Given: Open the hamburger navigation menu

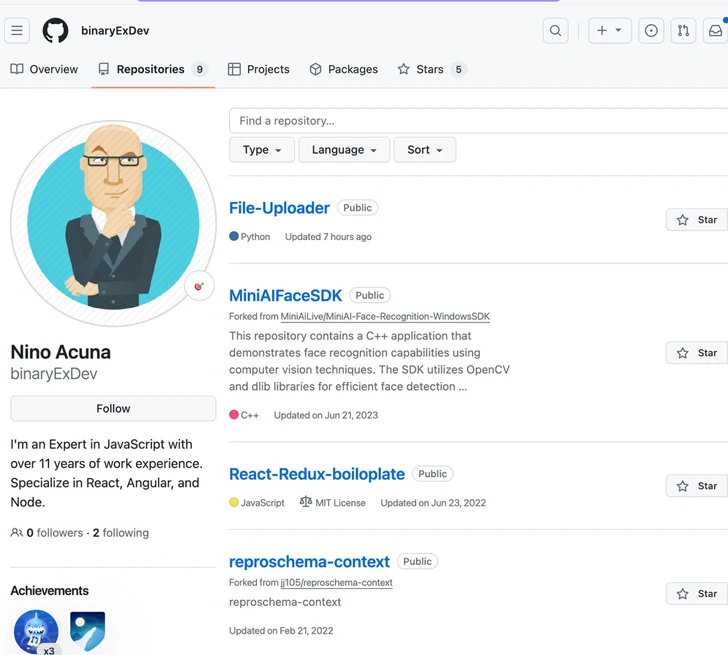Looking at the screenshot, I should 17,31.
